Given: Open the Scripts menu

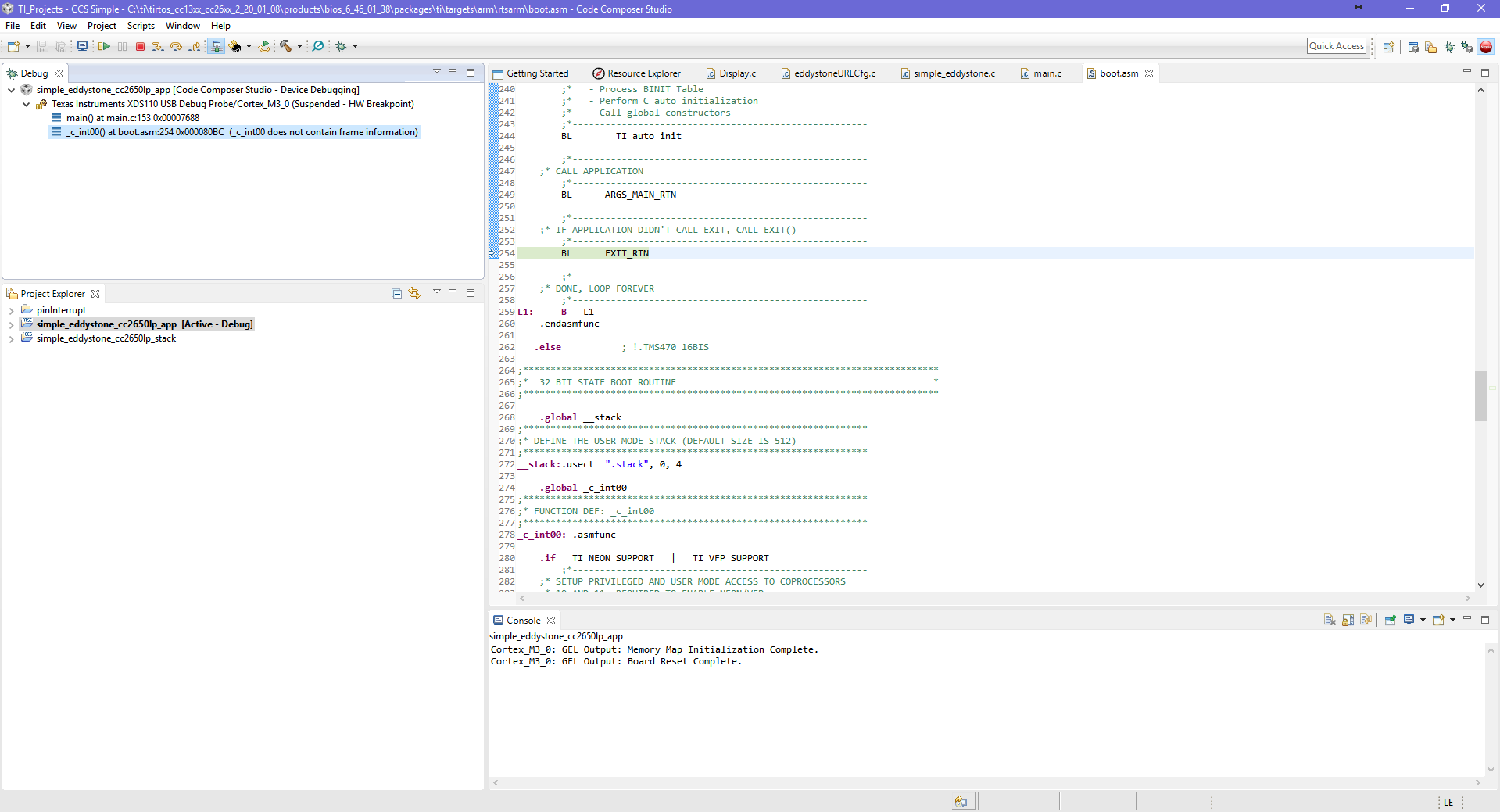Looking at the screenshot, I should pos(141,26).
